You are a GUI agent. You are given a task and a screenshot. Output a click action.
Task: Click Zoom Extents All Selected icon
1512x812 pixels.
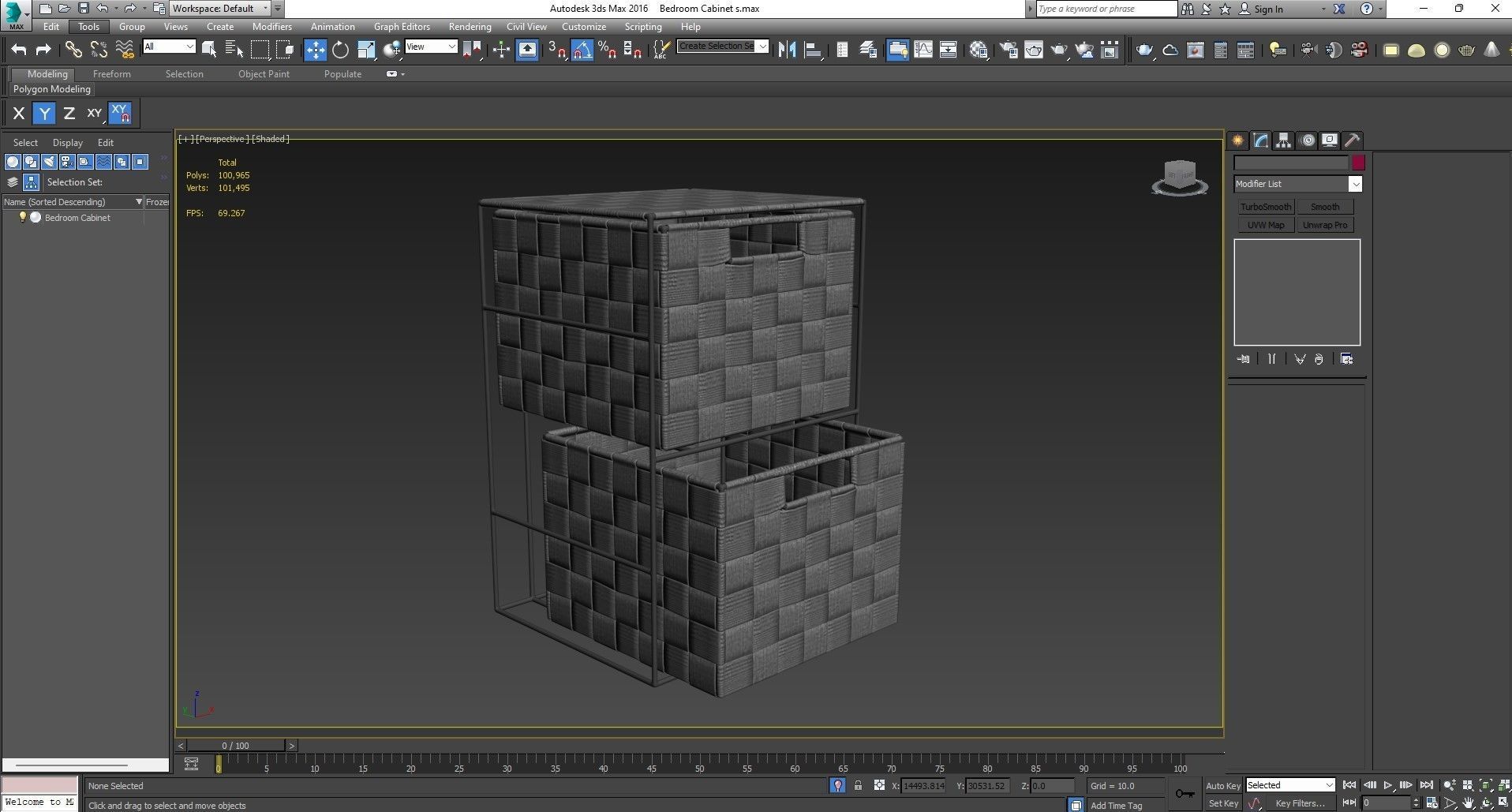1504,785
